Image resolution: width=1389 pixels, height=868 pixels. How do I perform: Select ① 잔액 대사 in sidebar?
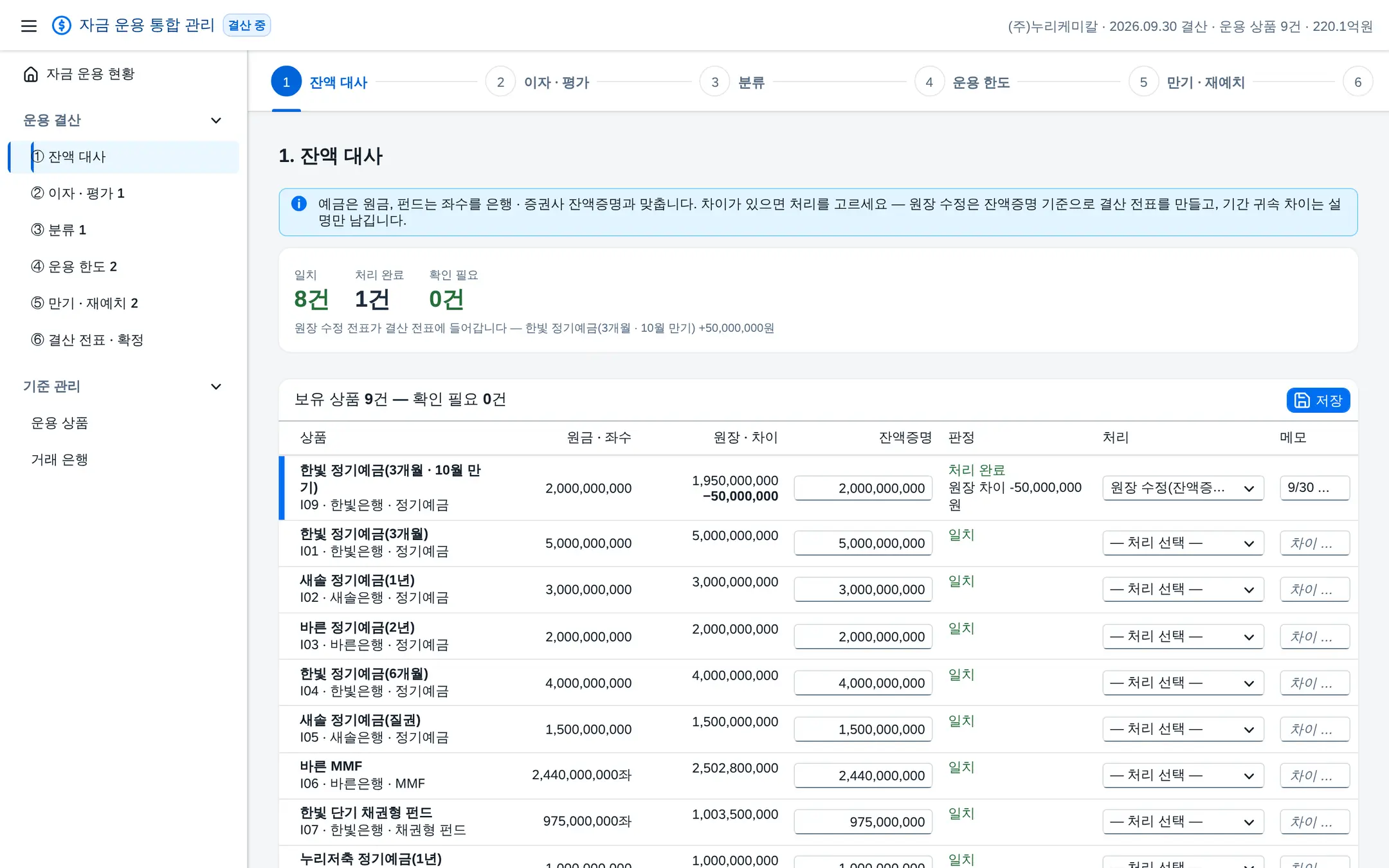click(x=123, y=157)
